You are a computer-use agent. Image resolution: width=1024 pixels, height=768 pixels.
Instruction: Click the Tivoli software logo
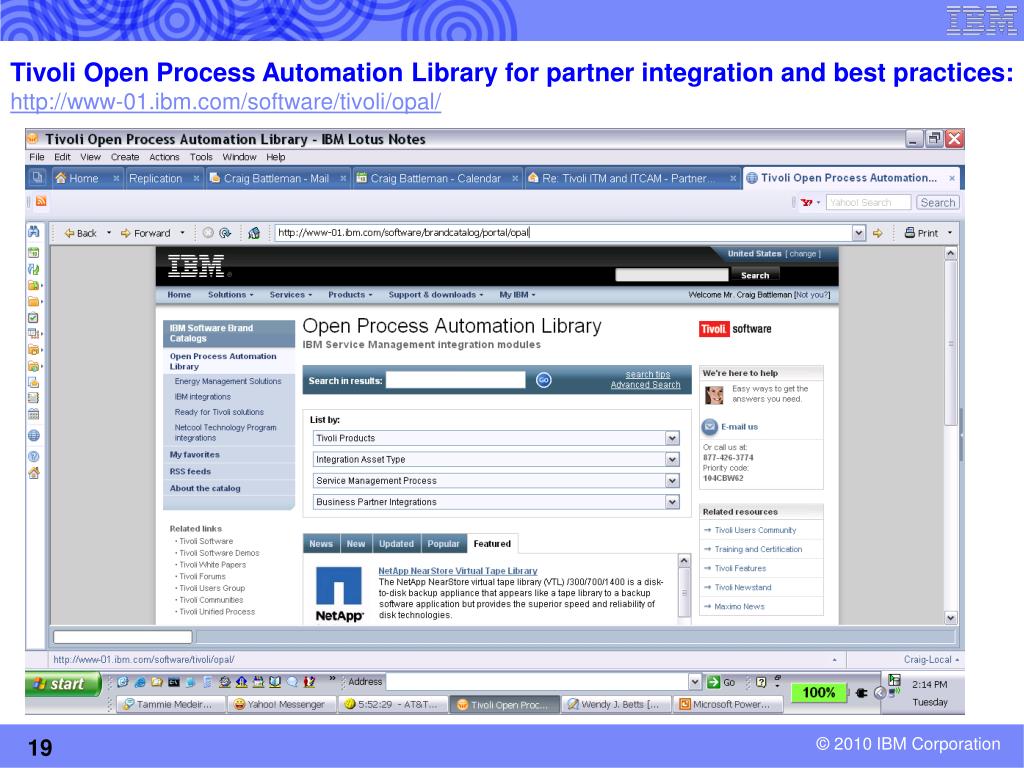point(735,329)
